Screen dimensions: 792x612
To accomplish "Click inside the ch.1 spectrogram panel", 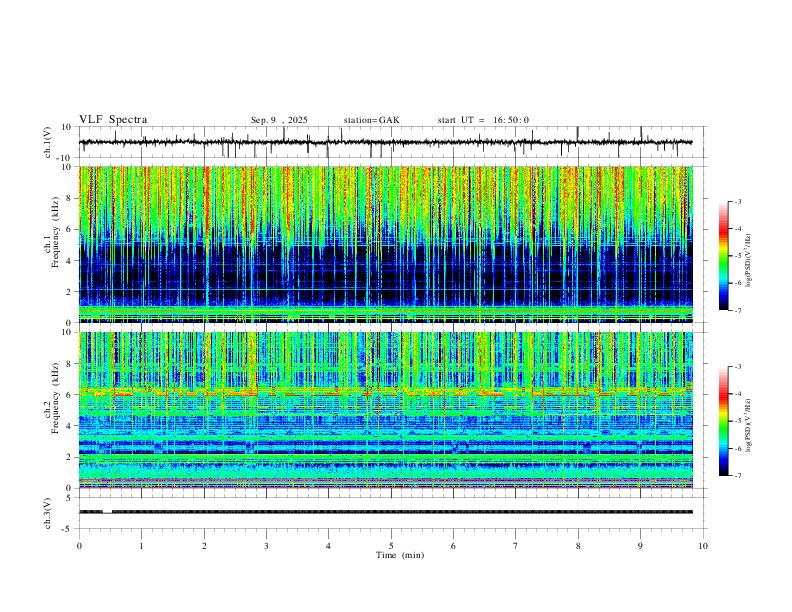I will coord(385,244).
